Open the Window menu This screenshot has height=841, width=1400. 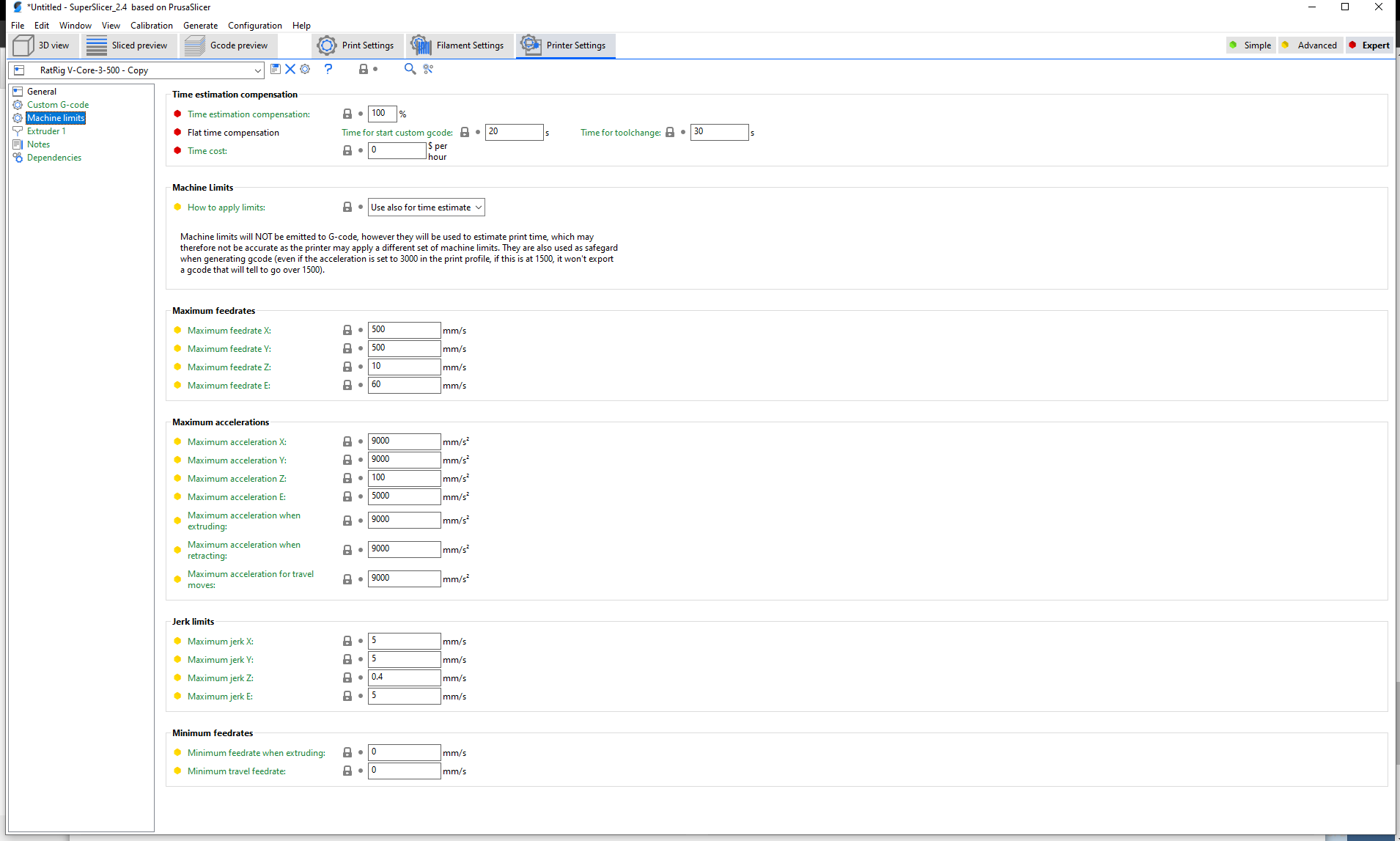[75, 26]
